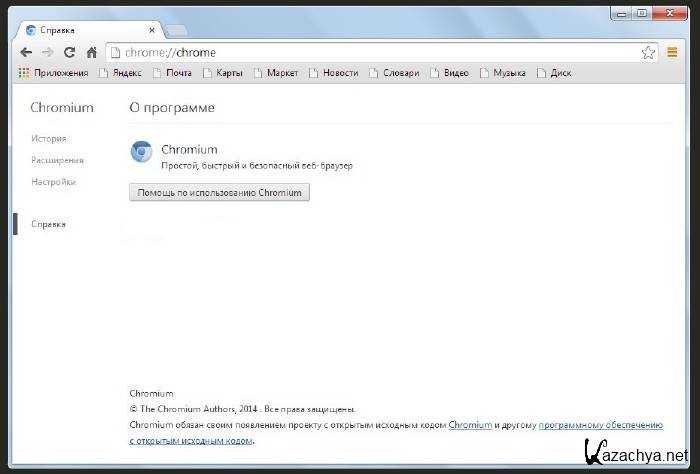
Task: Open a new tab button
Action: click(175, 31)
